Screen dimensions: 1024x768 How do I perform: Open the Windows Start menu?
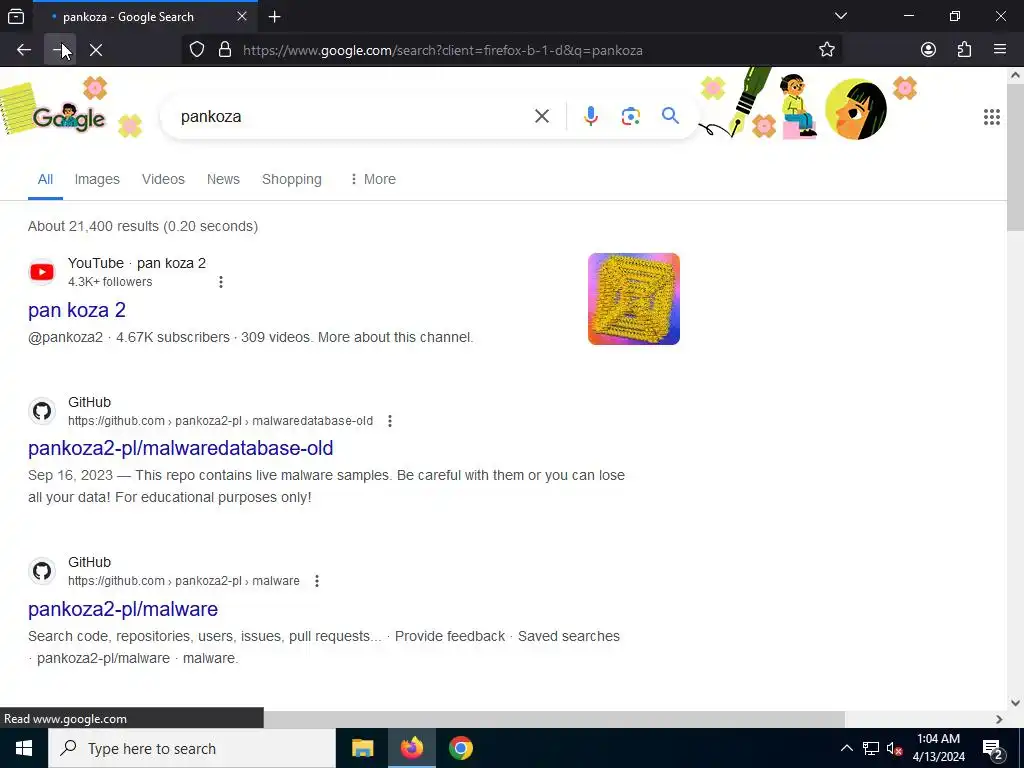coord(24,748)
